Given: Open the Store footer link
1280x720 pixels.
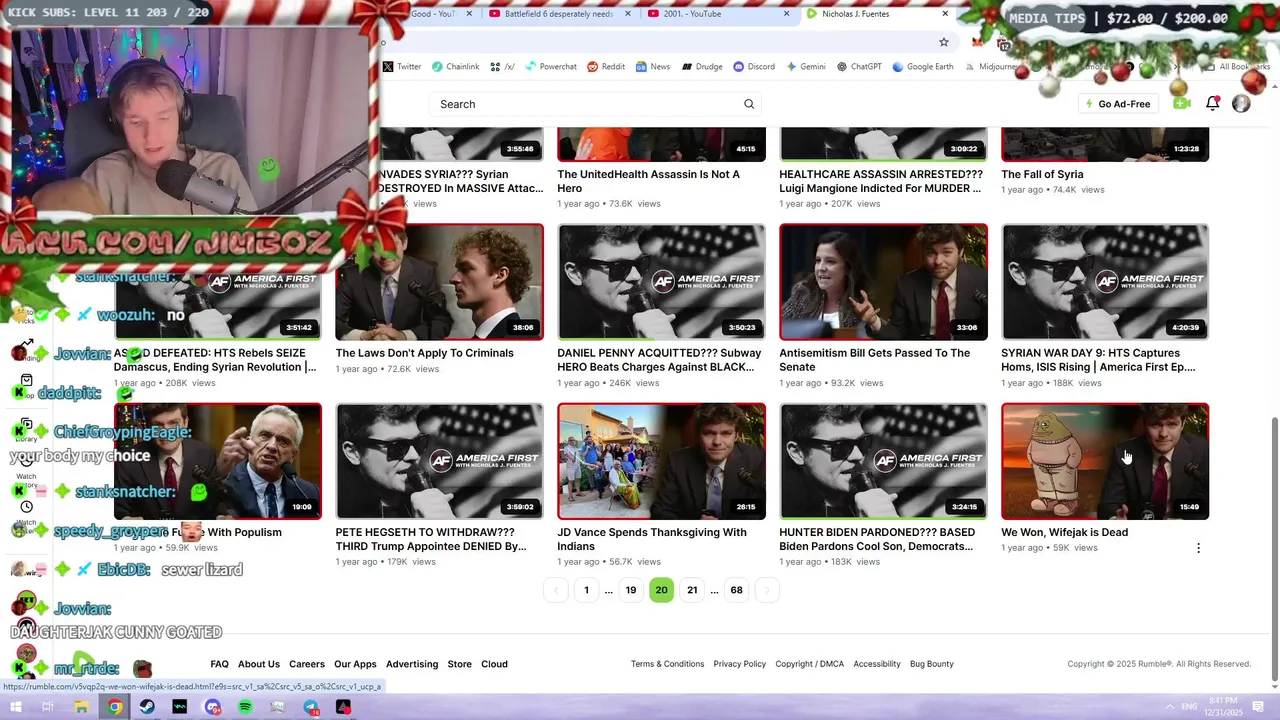Looking at the screenshot, I should coord(459,664).
